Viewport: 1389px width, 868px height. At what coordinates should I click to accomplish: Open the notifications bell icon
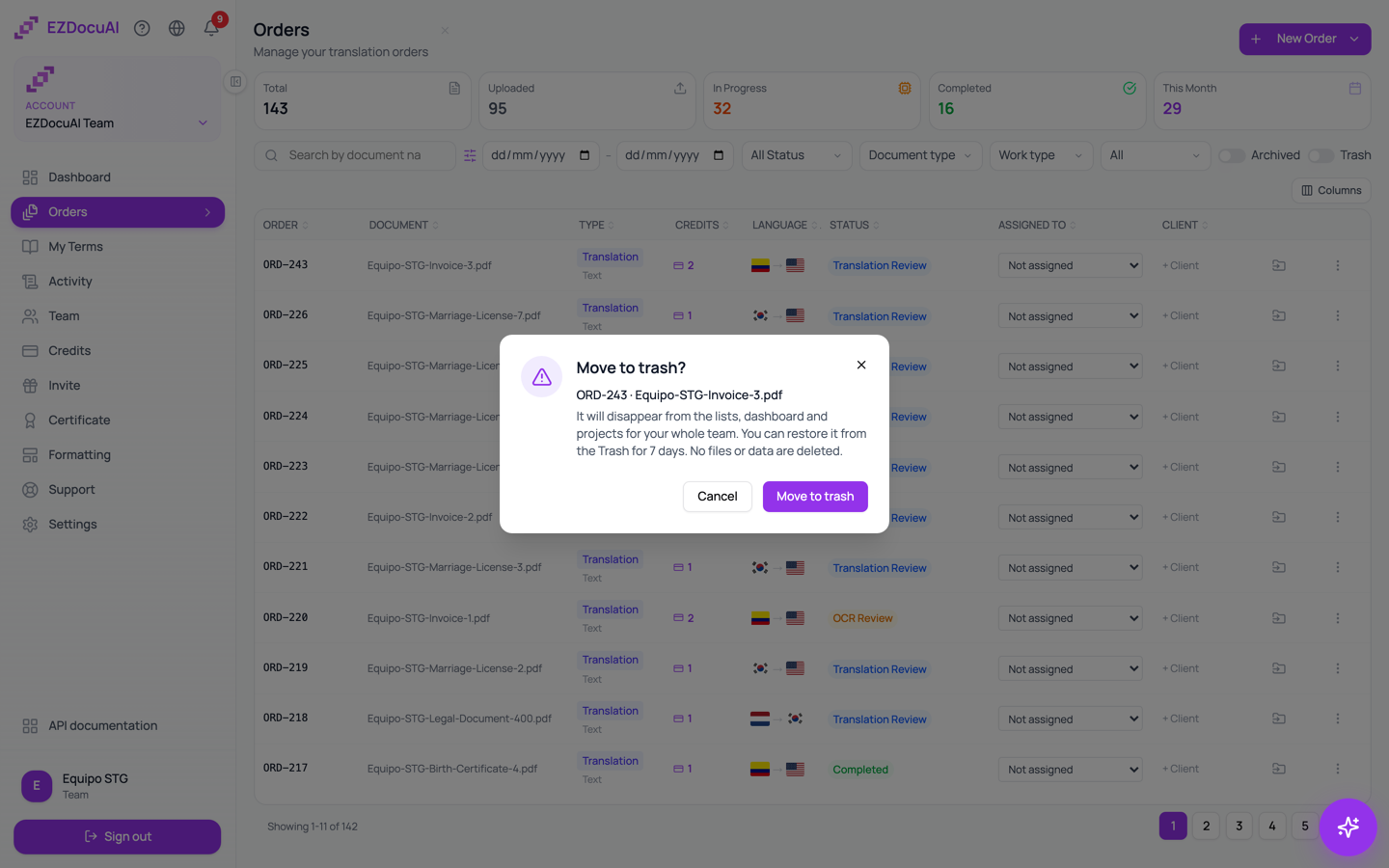click(211, 28)
